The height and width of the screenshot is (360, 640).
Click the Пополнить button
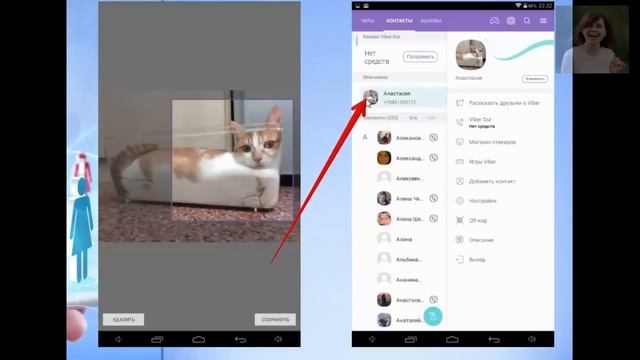coord(420,57)
